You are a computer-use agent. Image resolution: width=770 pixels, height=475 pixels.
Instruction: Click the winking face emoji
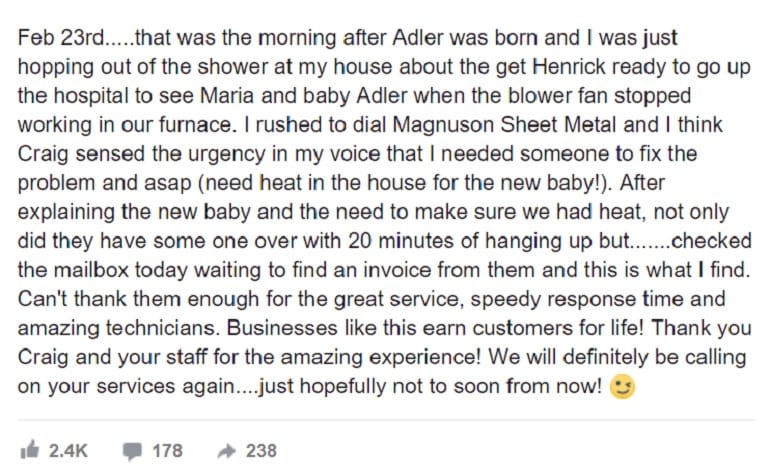coord(622,387)
